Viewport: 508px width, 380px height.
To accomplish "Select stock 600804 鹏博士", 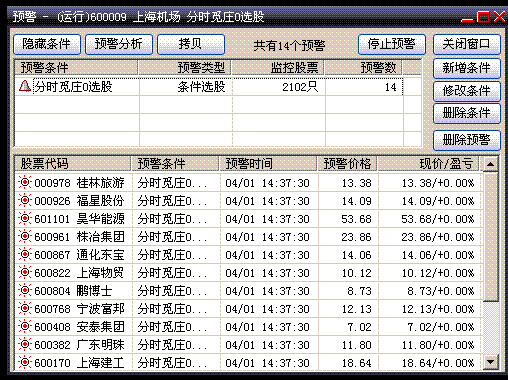I will pos(73,291).
